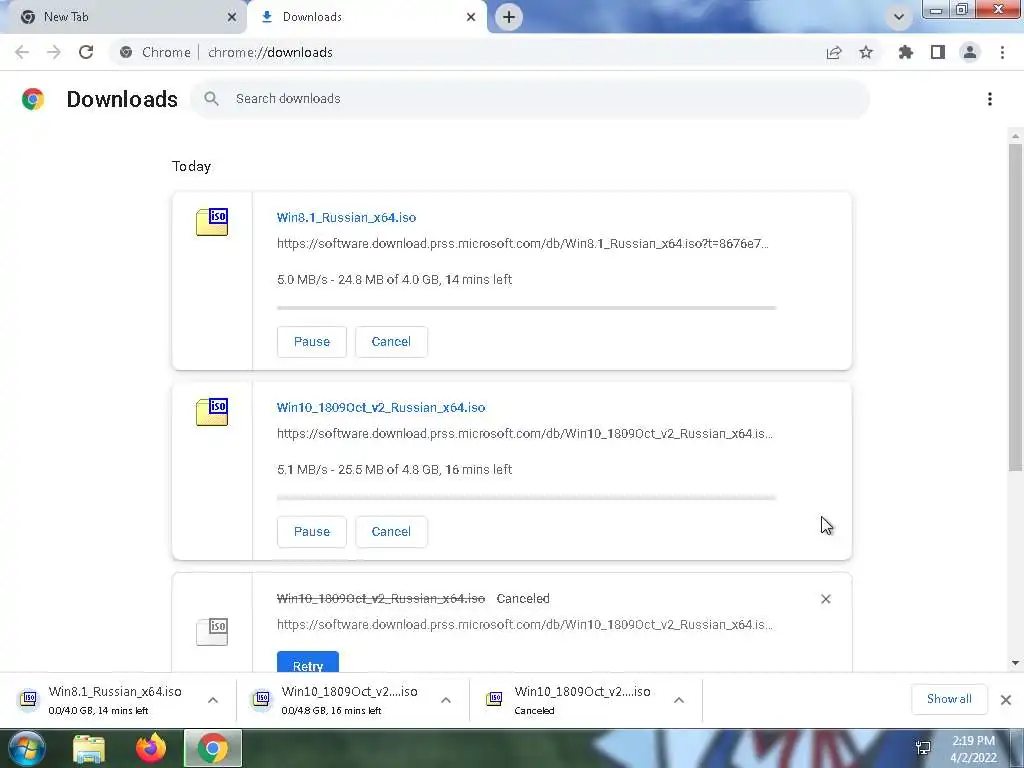Viewport: 1024px width, 768px height.
Task: Click the Chrome taskbar button
Action: pos(213,748)
